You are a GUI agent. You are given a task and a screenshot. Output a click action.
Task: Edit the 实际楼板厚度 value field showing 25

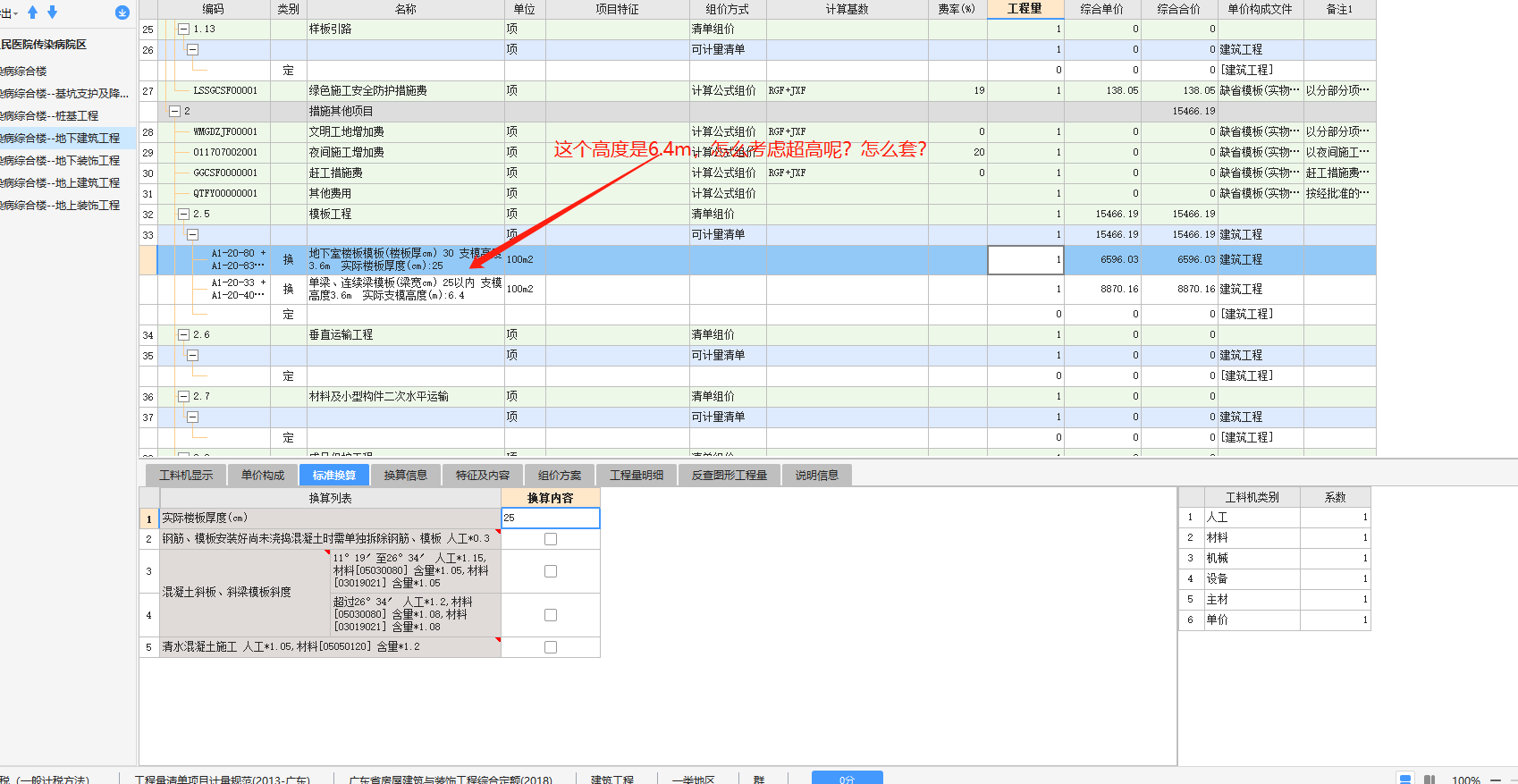click(x=550, y=518)
